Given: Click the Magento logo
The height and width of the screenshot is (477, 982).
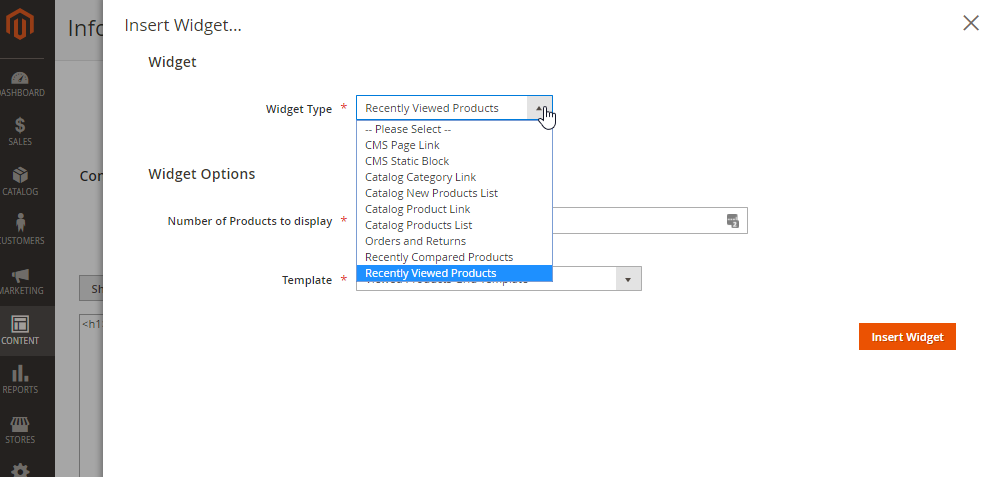Looking at the screenshot, I should [x=20, y=24].
